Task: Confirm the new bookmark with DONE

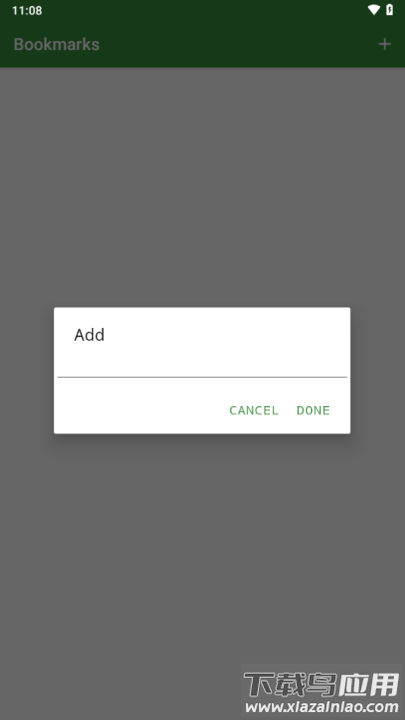Action: tap(313, 410)
